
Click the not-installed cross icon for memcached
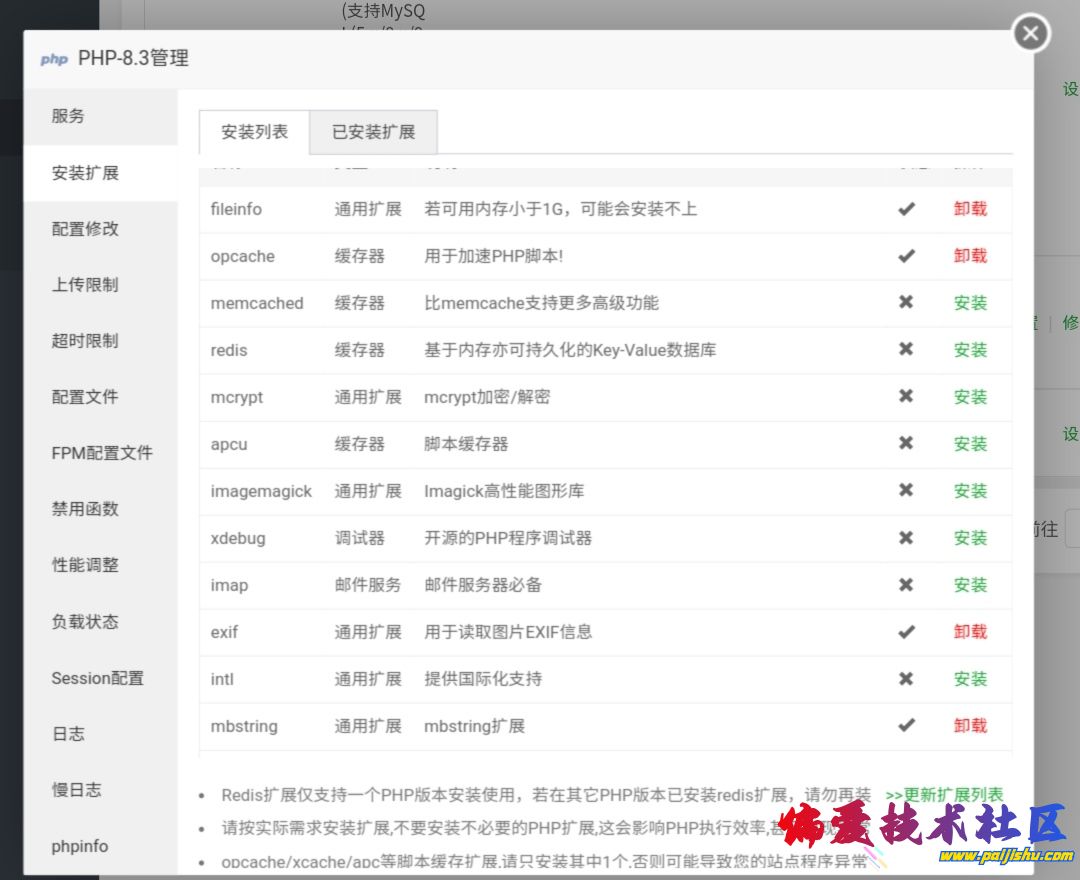click(x=906, y=302)
